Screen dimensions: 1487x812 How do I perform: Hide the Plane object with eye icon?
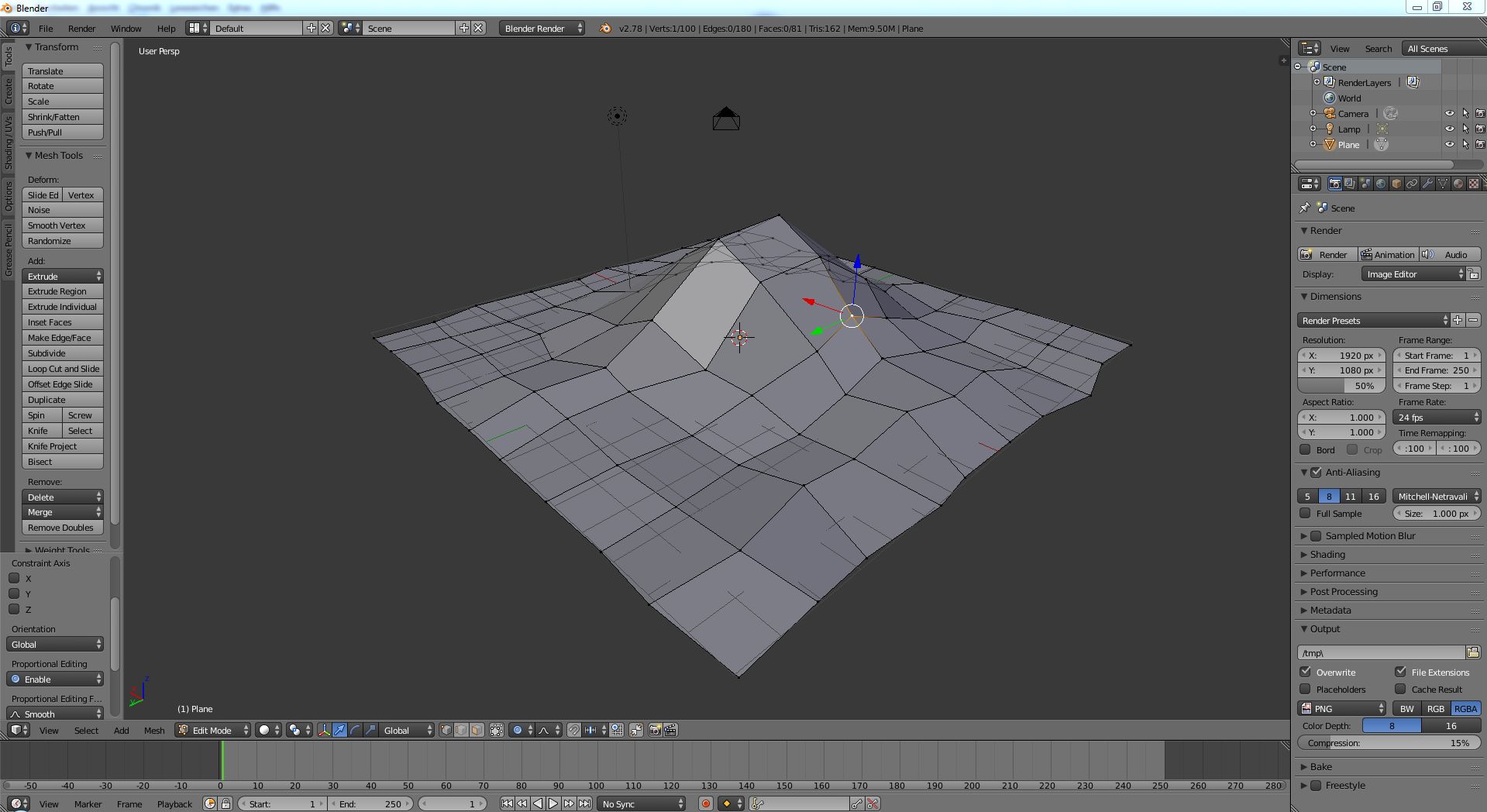(1449, 144)
